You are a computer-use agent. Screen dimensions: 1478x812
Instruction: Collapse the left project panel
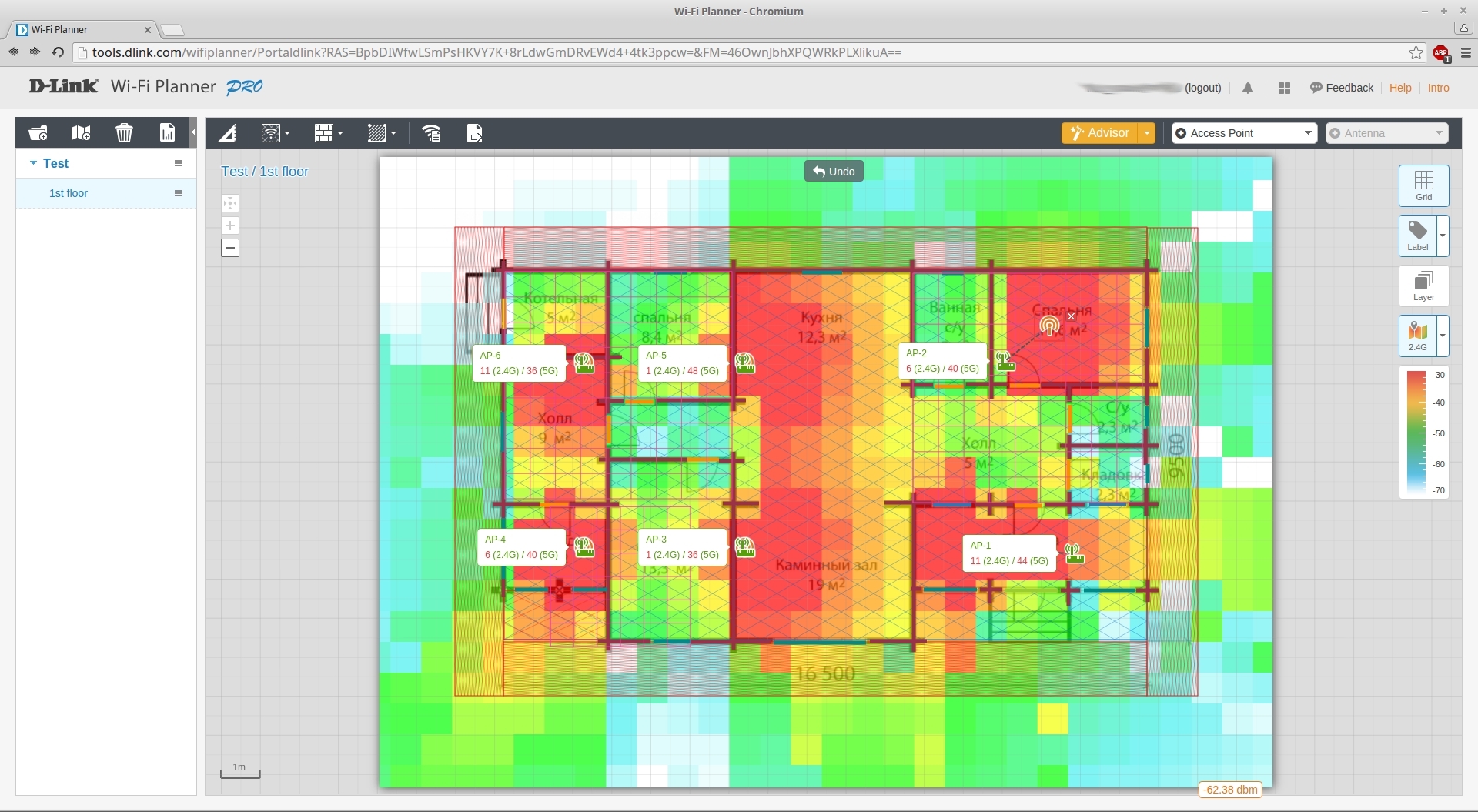pyautogui.click(x=193, y=132)
